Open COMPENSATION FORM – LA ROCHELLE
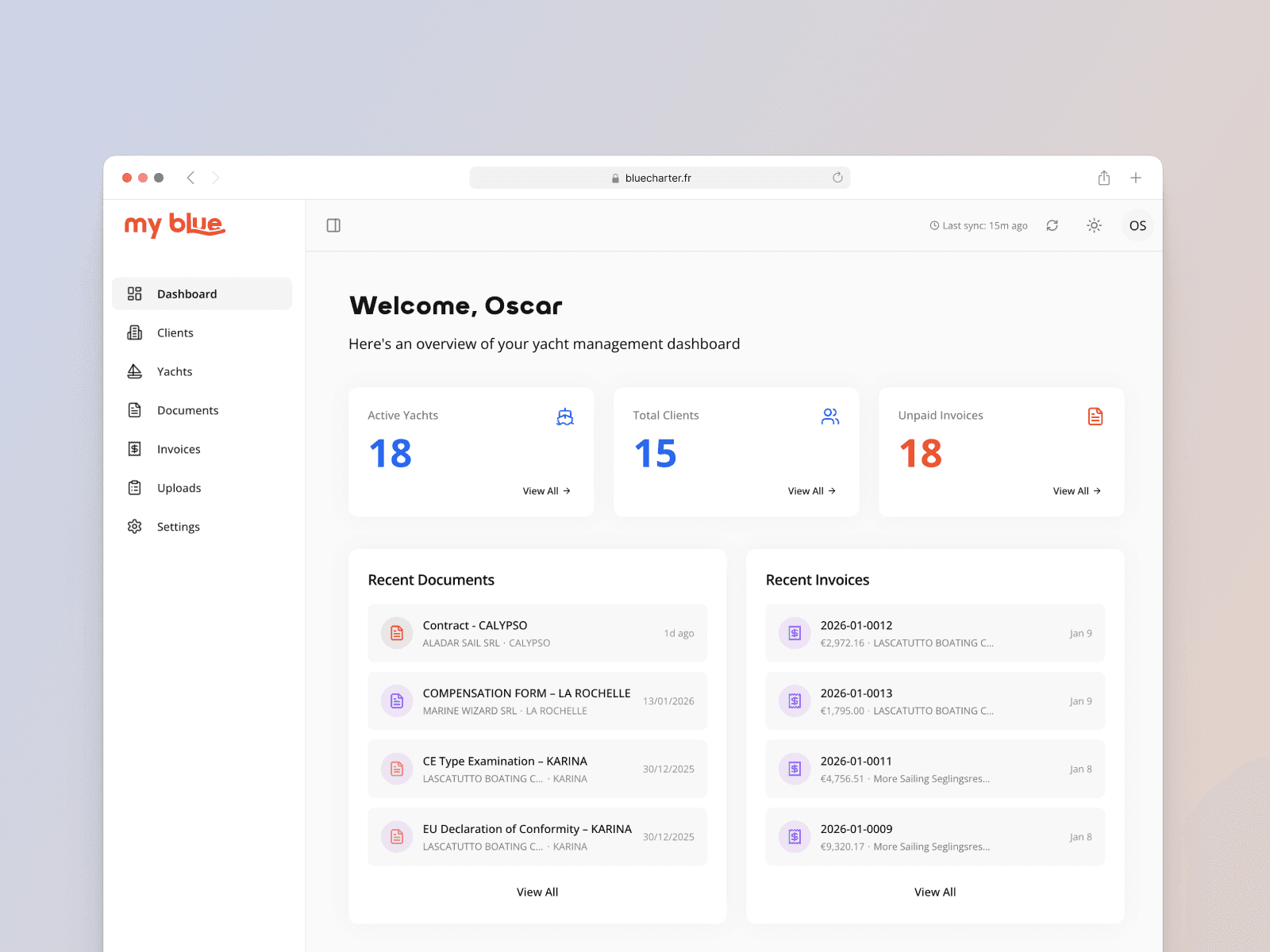 537,701
